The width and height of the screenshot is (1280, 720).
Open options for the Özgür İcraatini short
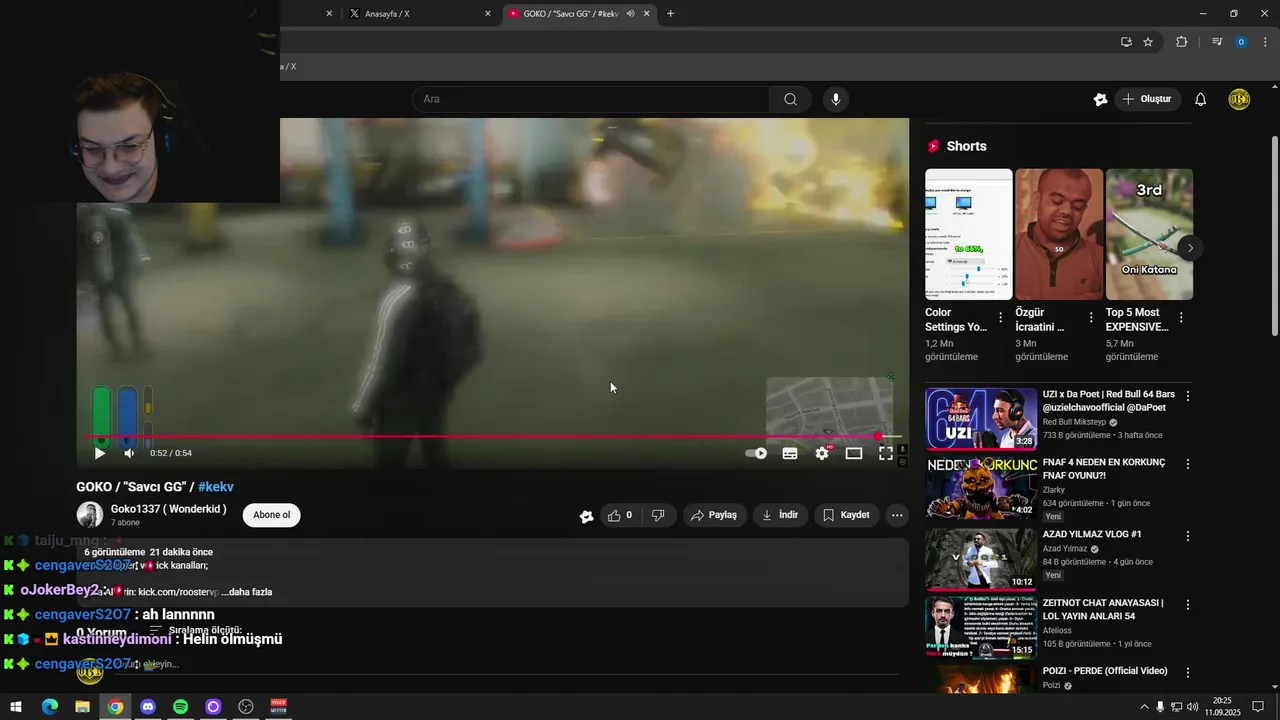1091,318
